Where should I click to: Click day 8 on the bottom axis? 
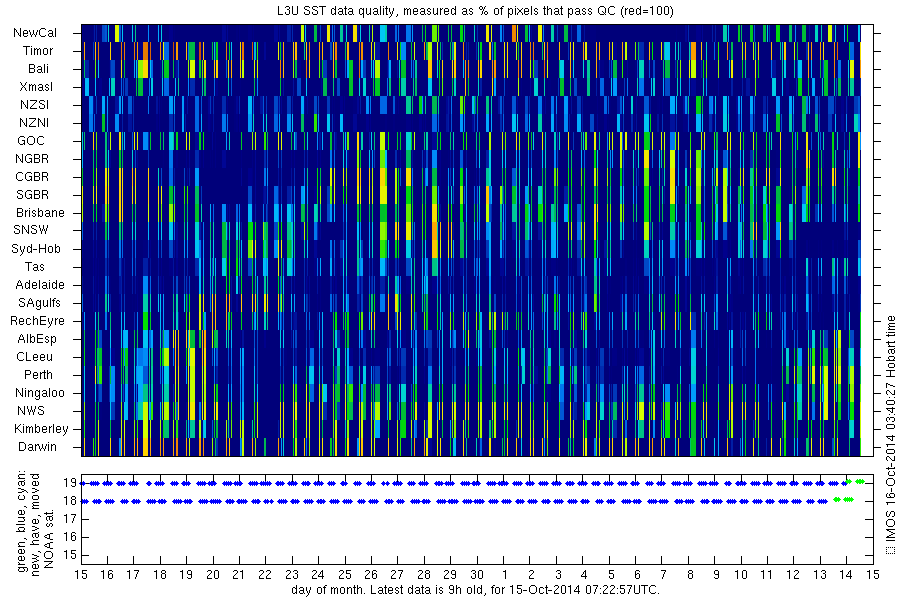coord(690,575)
